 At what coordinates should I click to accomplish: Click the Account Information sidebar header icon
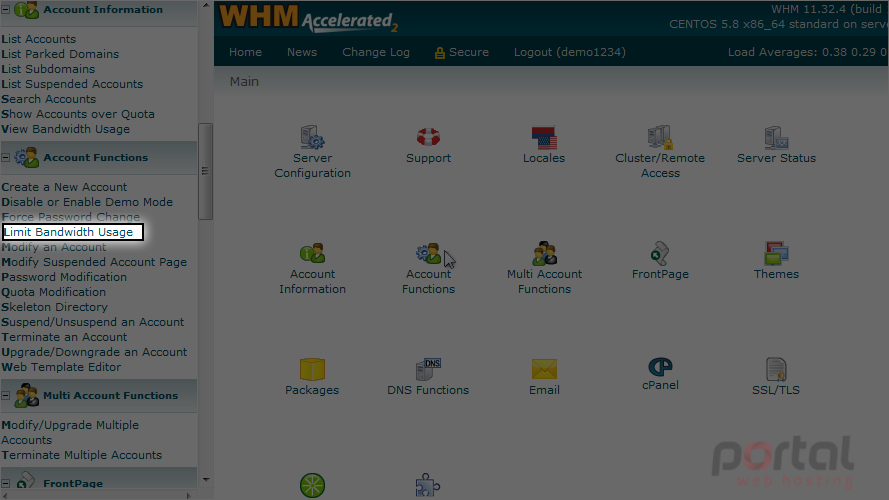tap(26, 10)
